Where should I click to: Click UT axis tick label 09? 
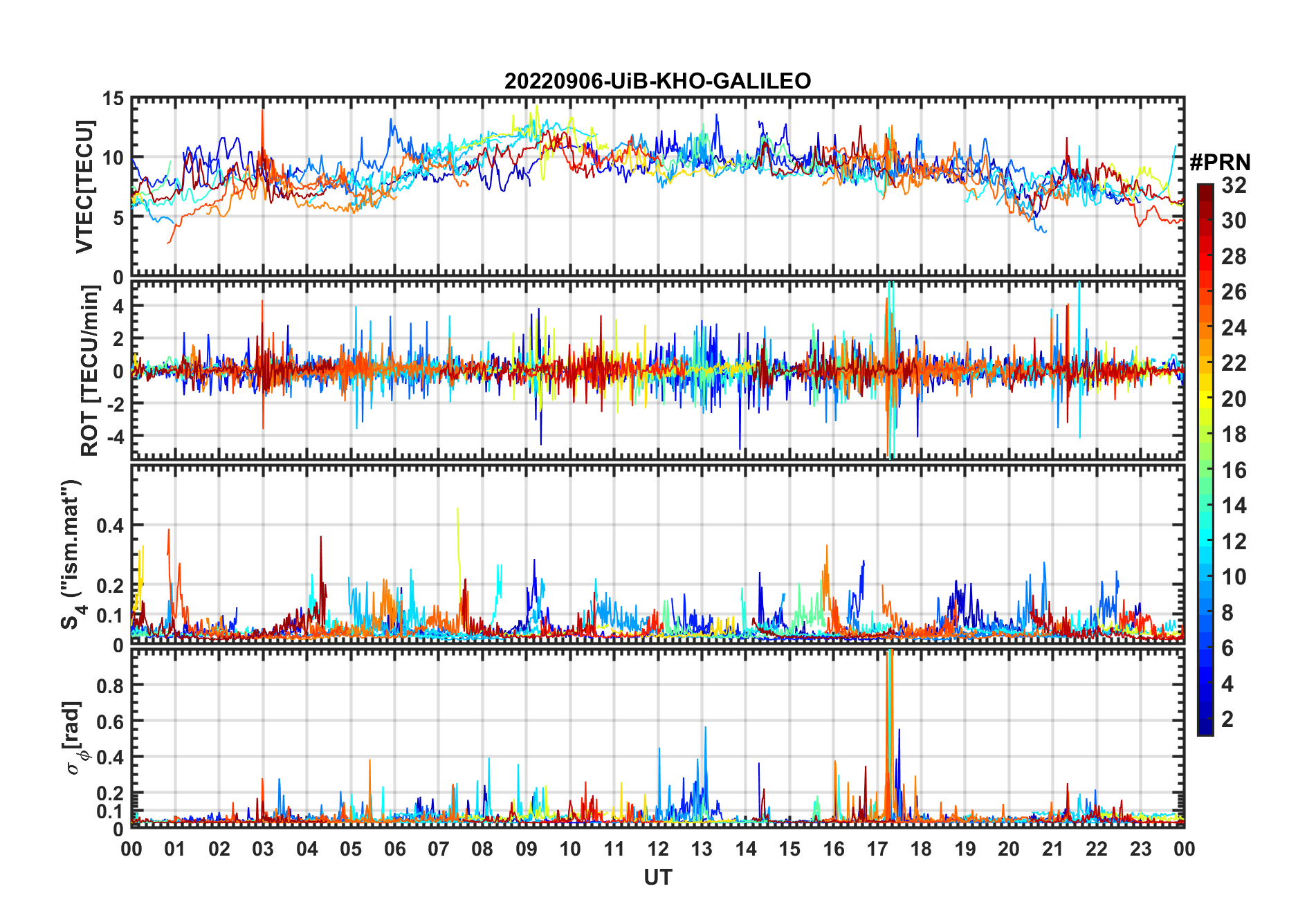pos(527,849)
